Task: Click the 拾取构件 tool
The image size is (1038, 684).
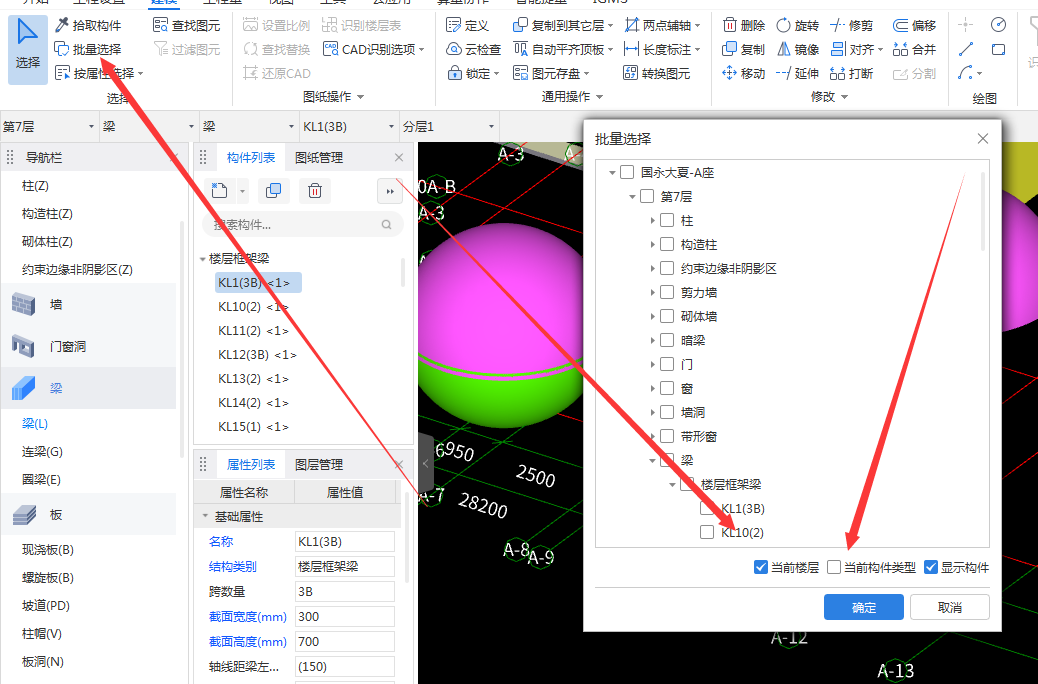Action: click(x=88, y=25)
